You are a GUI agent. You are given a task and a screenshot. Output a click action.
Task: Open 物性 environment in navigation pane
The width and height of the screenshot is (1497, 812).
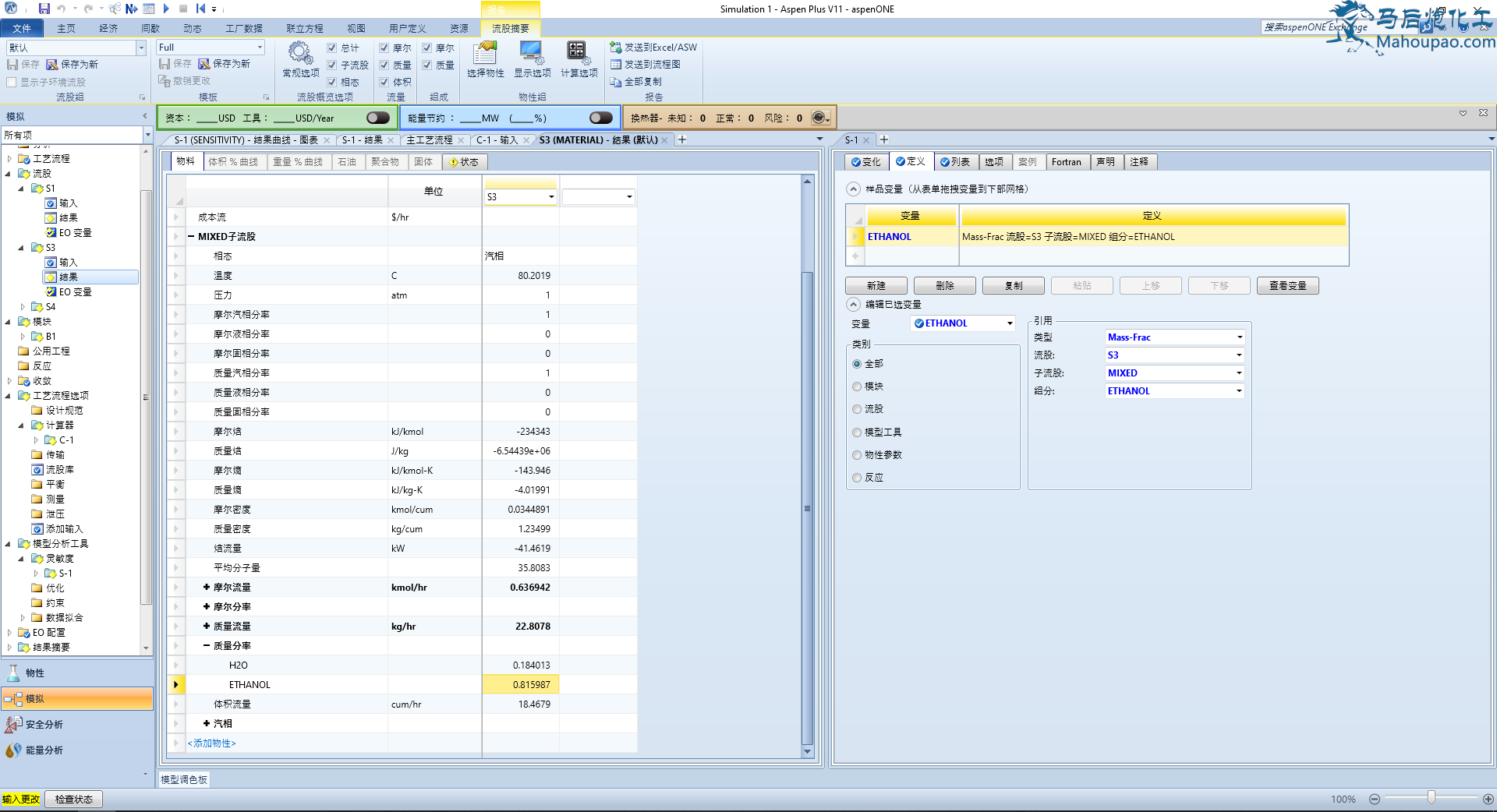(x=76, y=673)
